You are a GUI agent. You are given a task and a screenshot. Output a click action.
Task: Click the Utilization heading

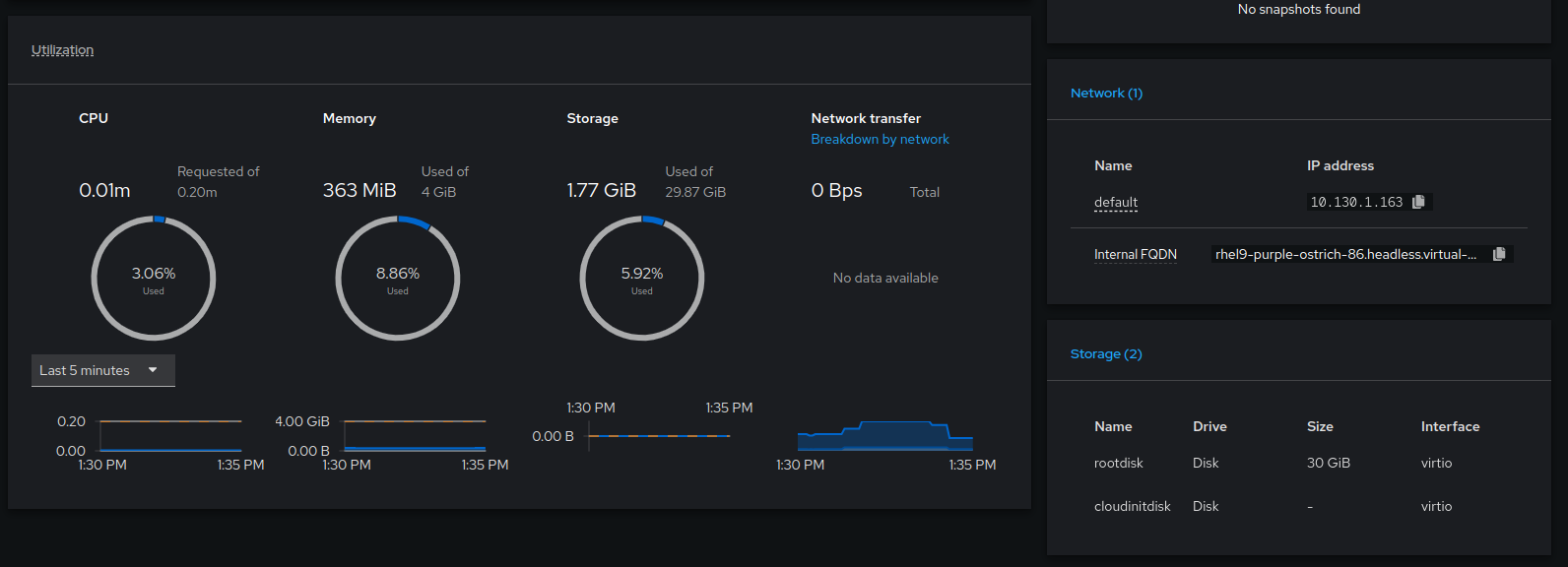(x=62, y=50)
